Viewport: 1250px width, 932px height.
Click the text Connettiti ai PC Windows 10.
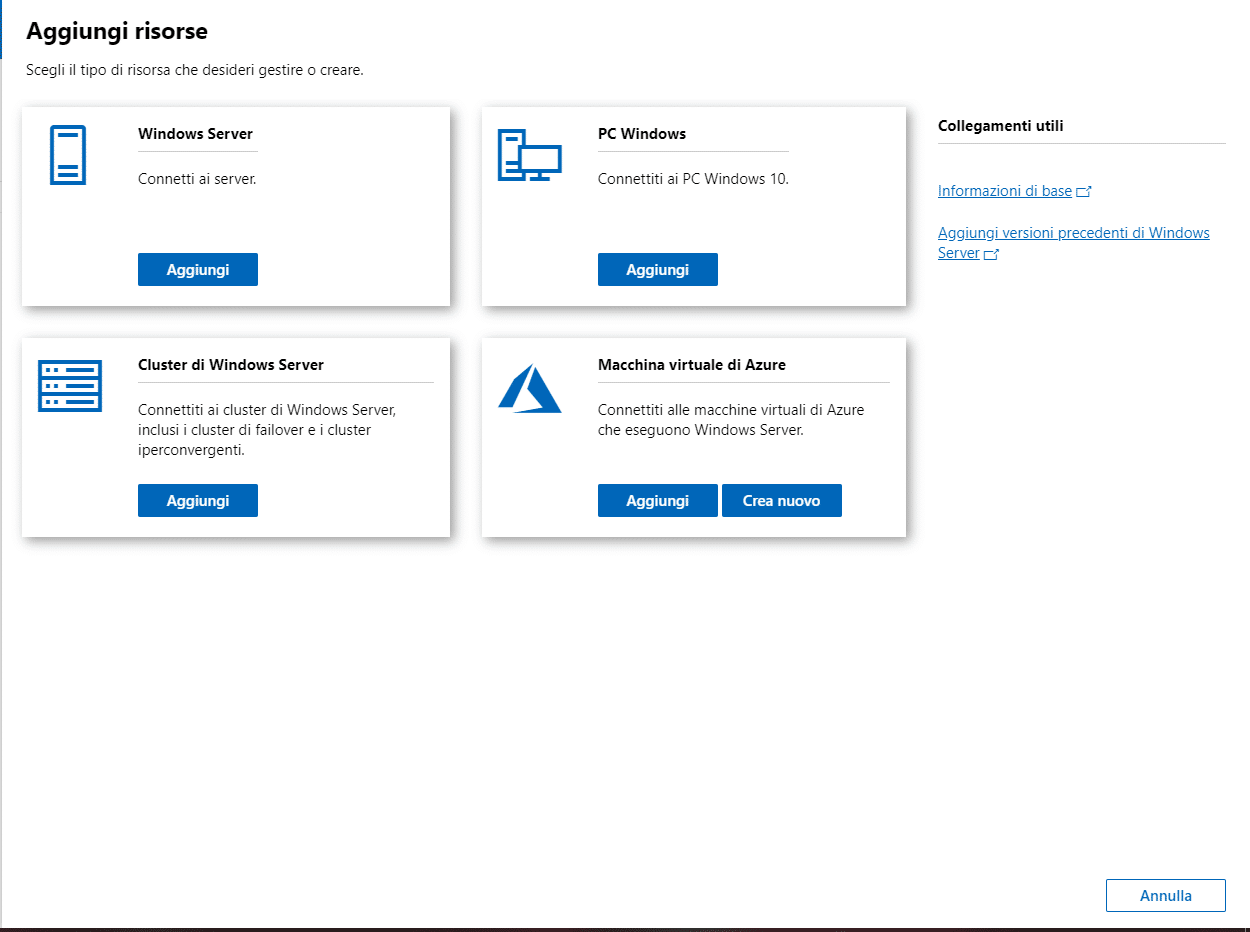pos(694,179)
